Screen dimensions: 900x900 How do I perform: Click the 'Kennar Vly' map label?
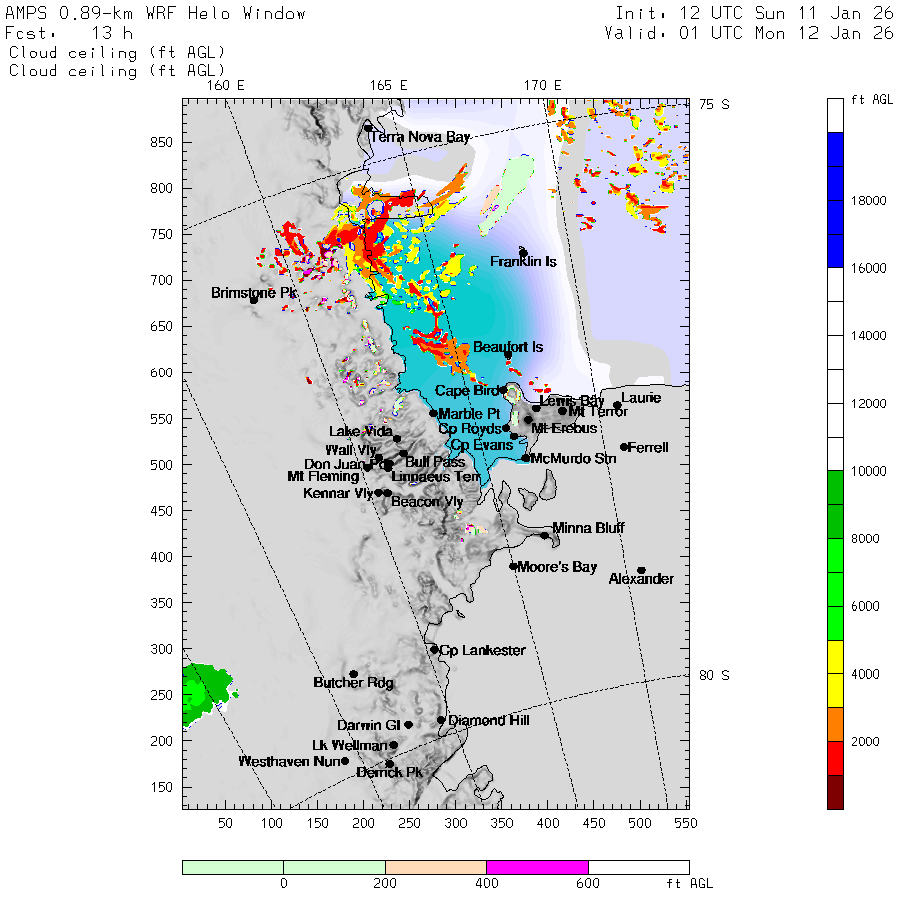coord(339,493)
